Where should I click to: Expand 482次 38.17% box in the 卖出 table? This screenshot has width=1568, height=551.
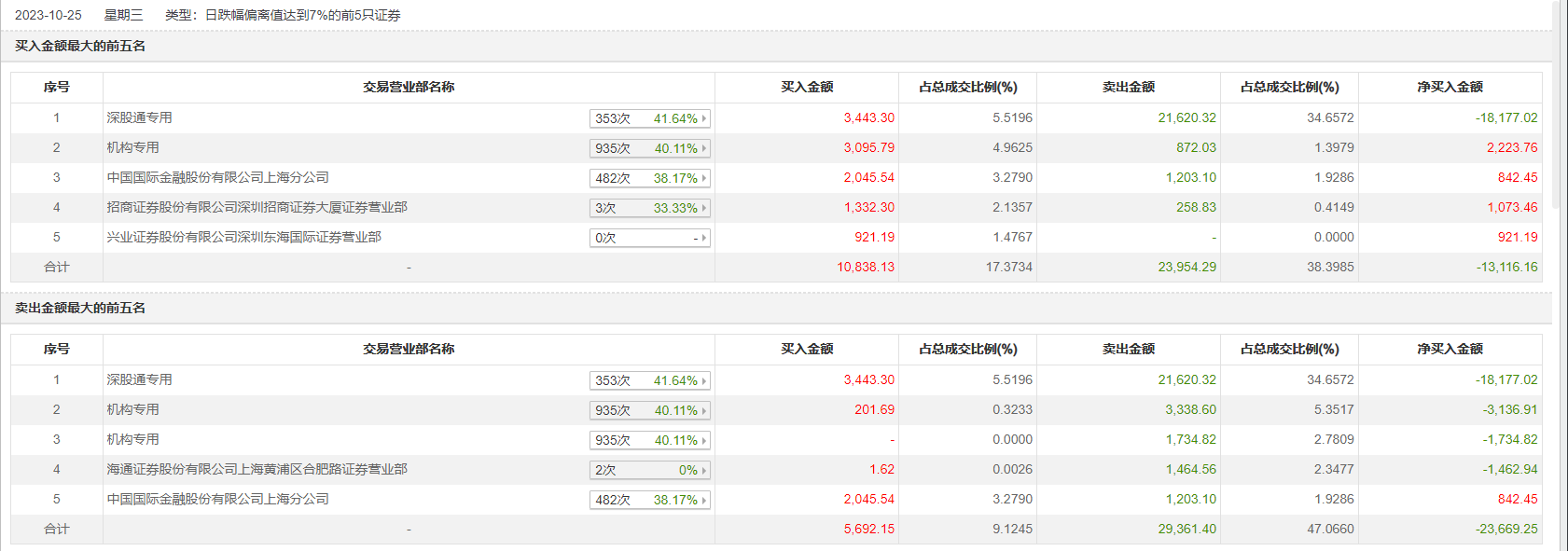tap(650, 500)
